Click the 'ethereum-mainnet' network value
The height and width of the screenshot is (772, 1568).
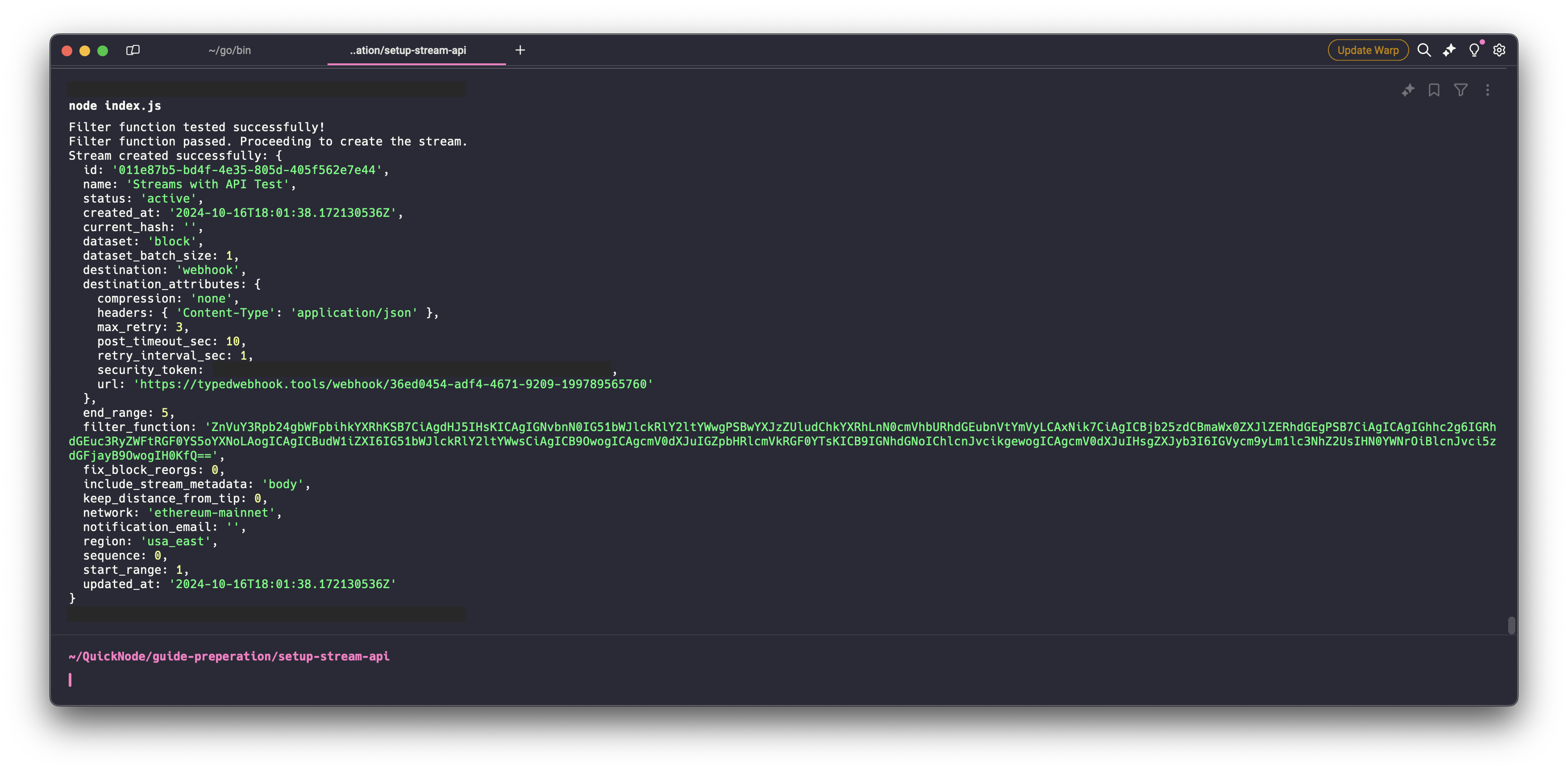coord(211,513)
